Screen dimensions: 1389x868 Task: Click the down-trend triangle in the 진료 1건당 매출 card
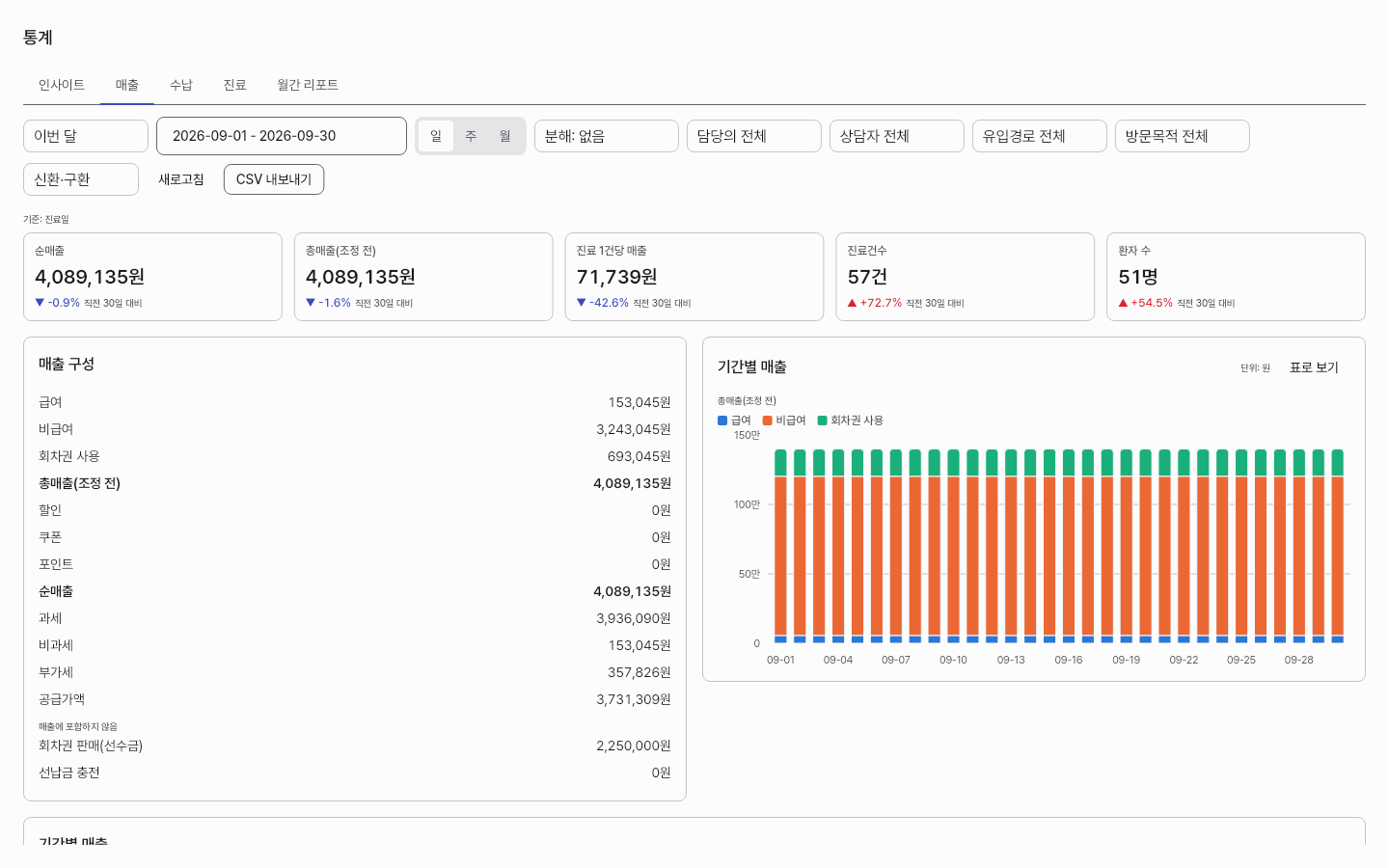pos(582,303)
